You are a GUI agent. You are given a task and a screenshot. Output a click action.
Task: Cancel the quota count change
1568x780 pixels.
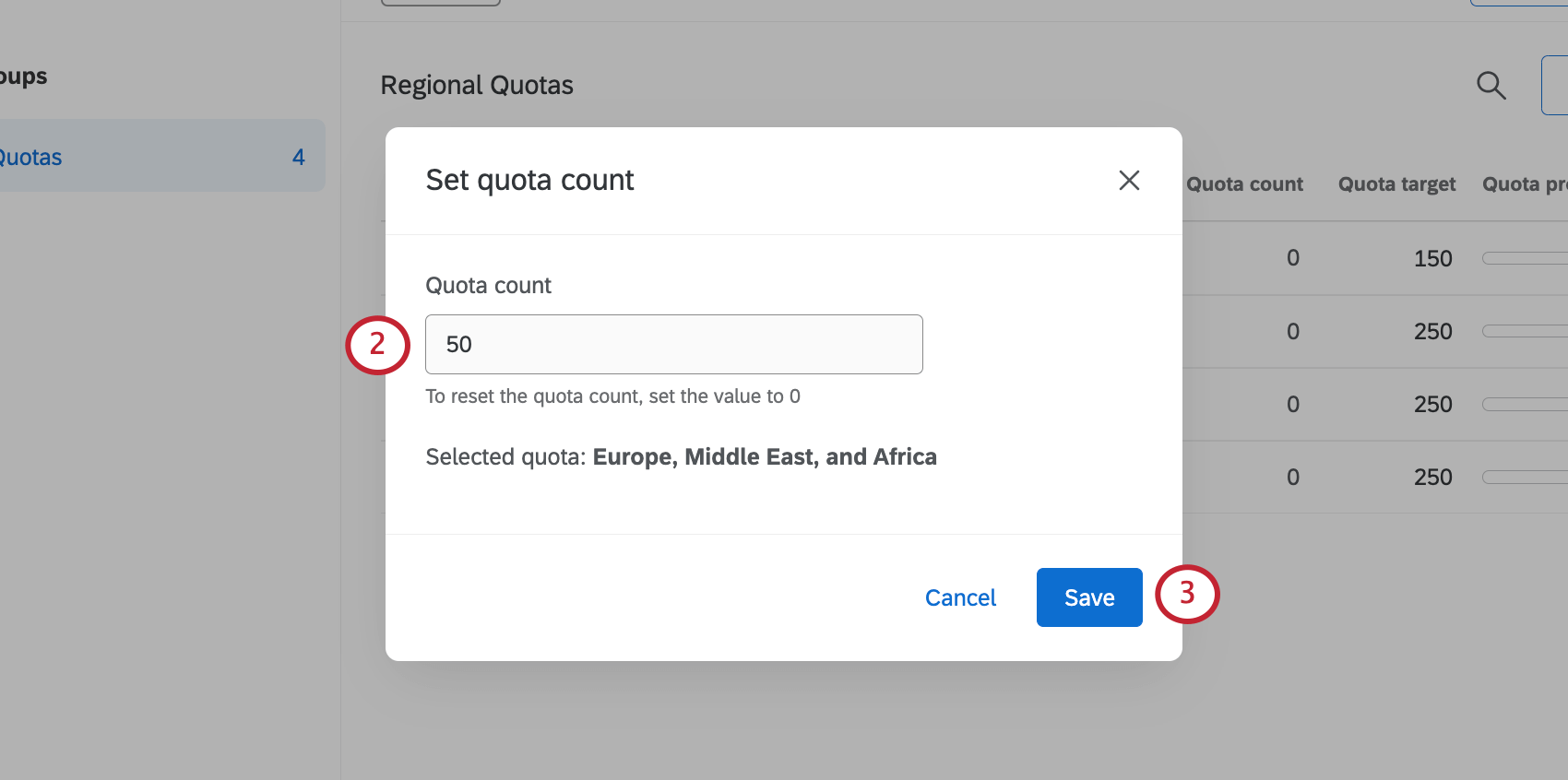tap(960, 597)
